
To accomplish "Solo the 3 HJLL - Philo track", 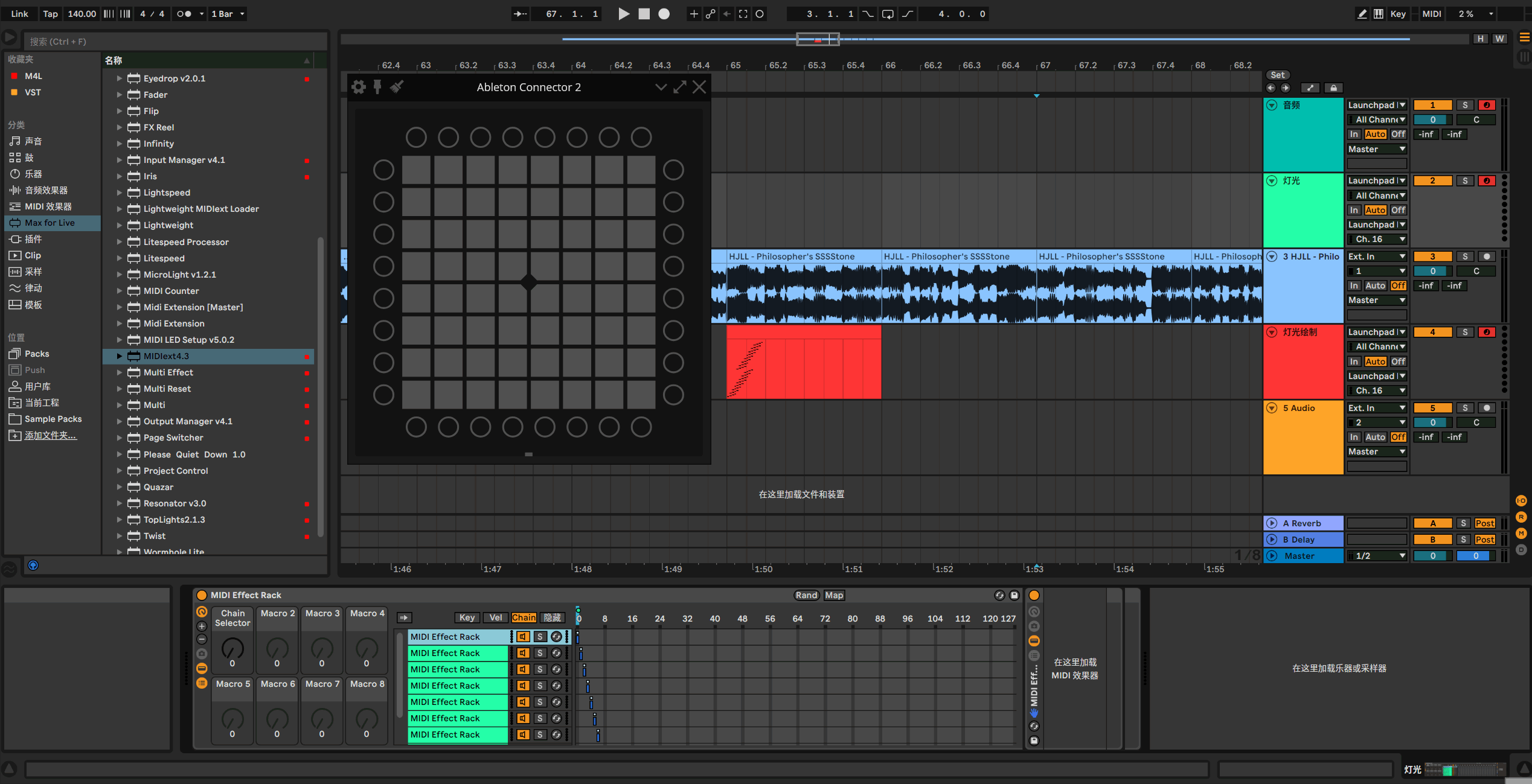I will 1464,256.
